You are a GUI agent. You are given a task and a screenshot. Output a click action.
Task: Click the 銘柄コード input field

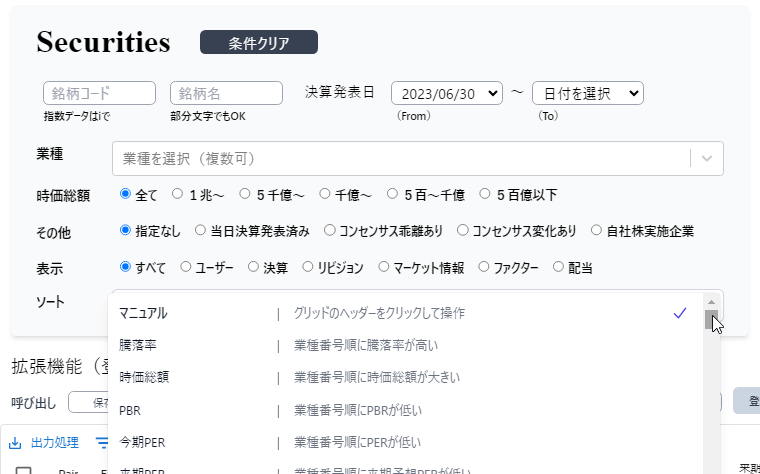tap(99, 93)
